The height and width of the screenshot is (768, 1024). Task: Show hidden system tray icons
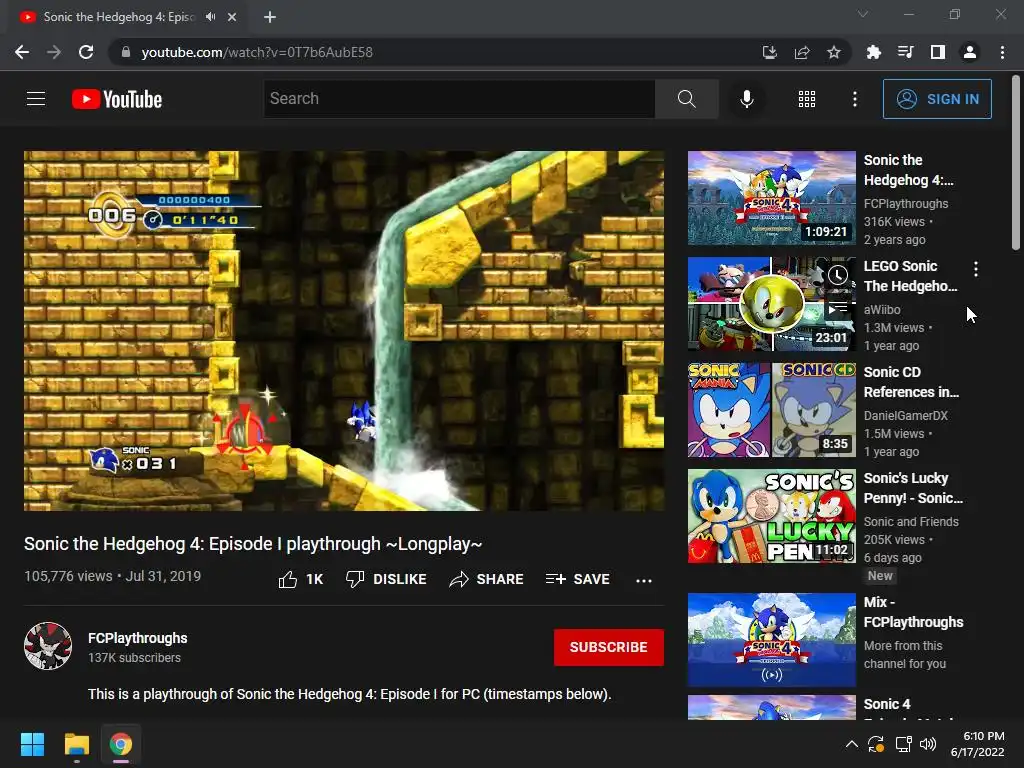point(852,744)
